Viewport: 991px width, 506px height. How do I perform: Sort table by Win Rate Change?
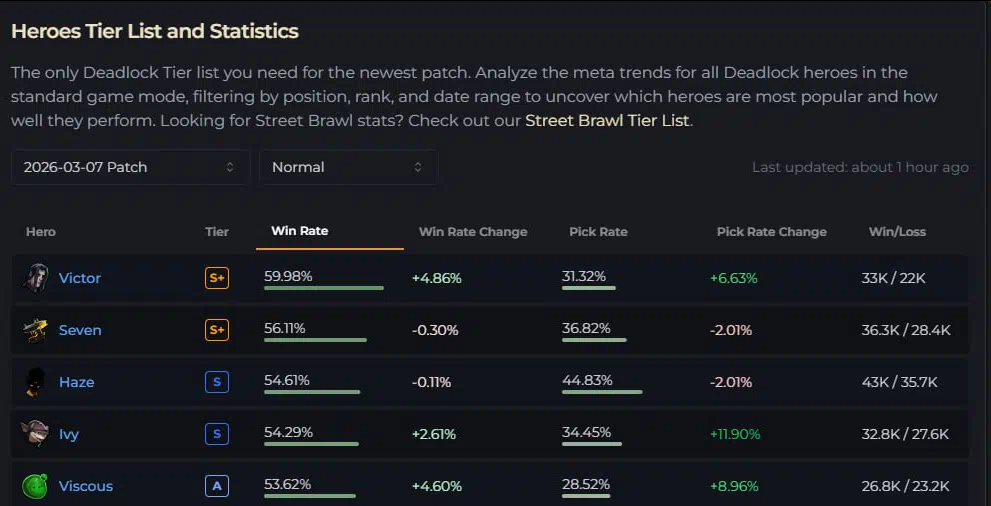pyautogui.click(x=473, y=232)
